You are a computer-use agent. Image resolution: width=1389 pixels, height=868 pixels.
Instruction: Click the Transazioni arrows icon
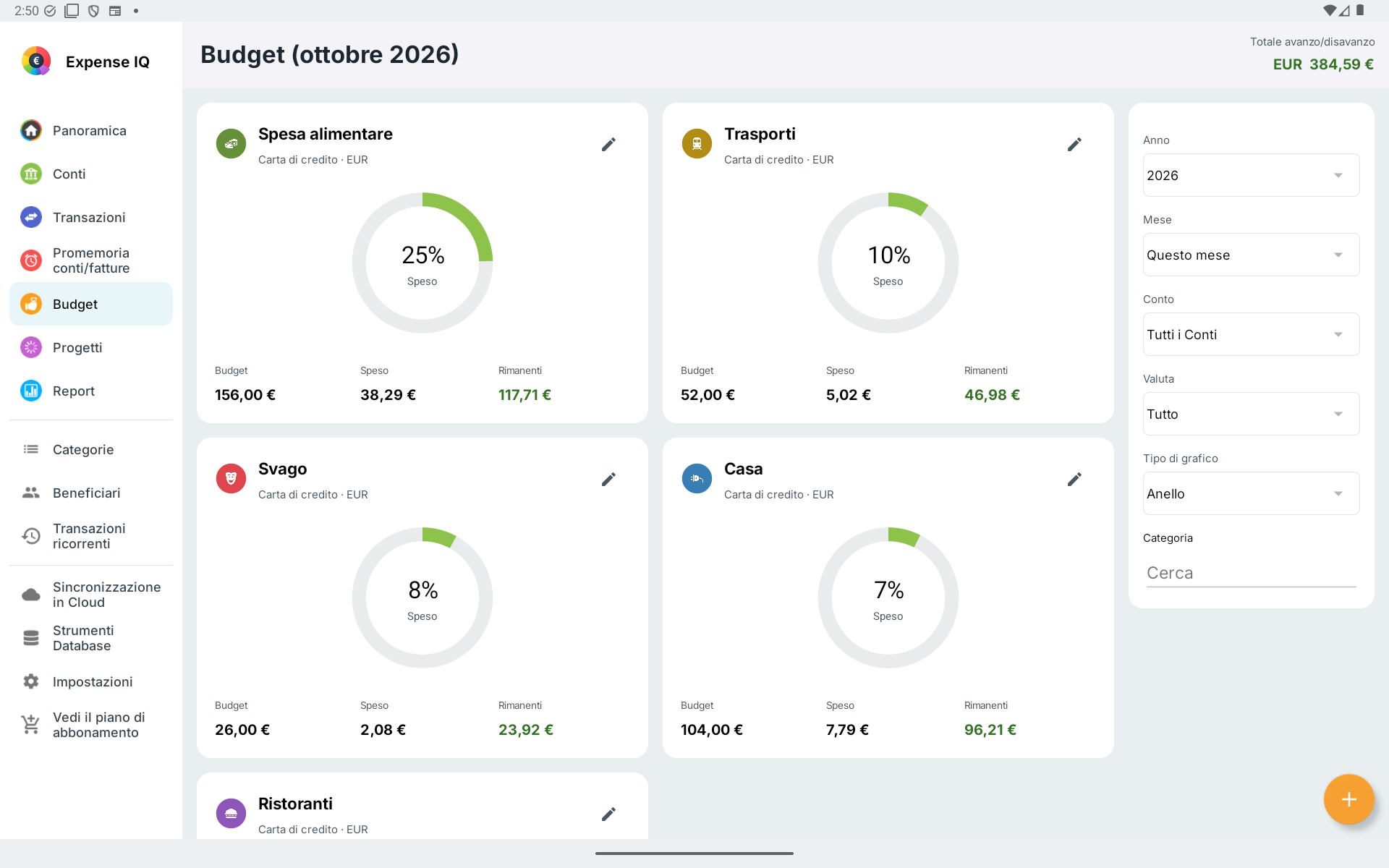point(31,217)
